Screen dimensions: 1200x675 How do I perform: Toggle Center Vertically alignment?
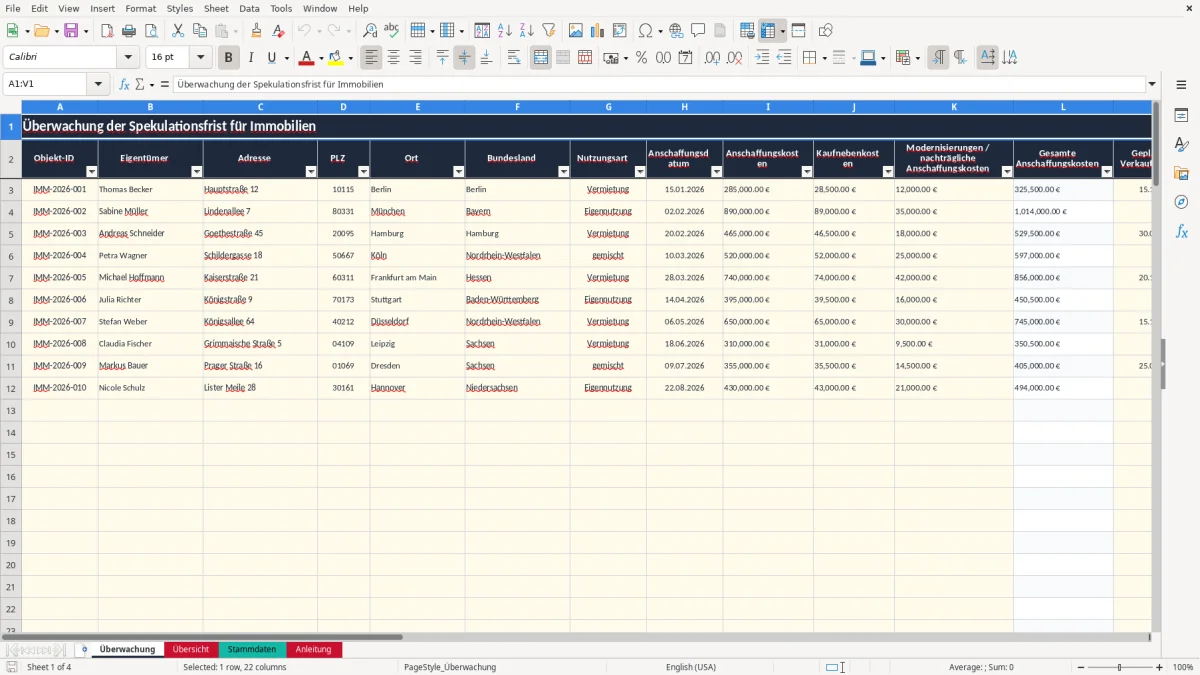465,58
